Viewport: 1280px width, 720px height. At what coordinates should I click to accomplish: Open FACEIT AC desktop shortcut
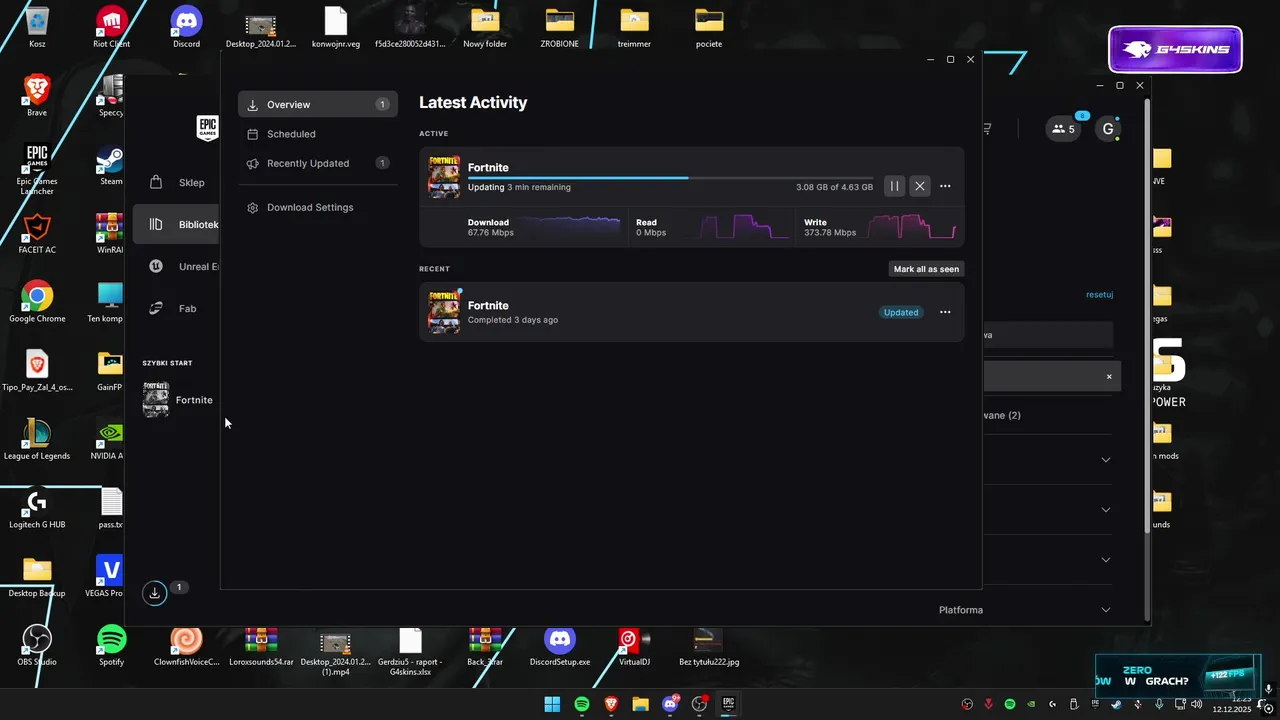coord(37,233)
